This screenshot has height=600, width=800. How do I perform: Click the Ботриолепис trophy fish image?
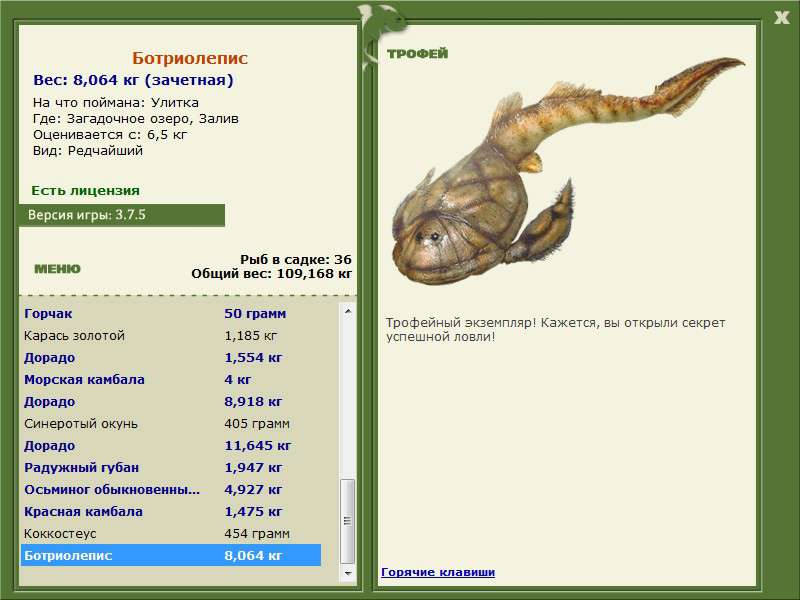[568, 171]
